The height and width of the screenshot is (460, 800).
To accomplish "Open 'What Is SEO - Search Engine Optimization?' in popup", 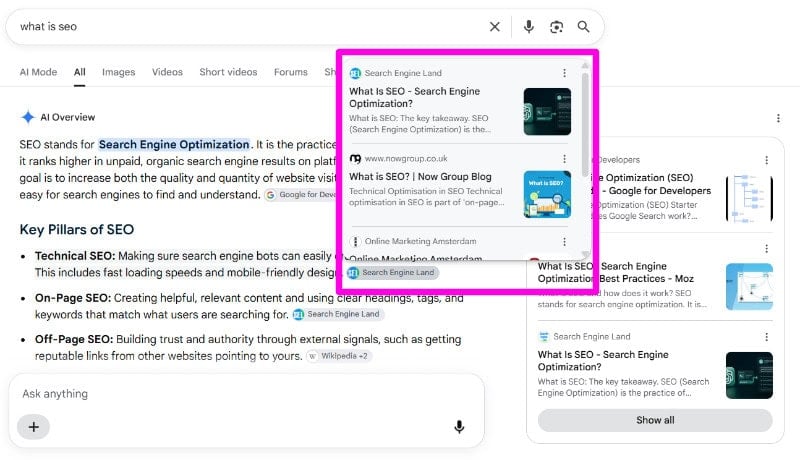I will pyautogui.click(x=414, y=97).
